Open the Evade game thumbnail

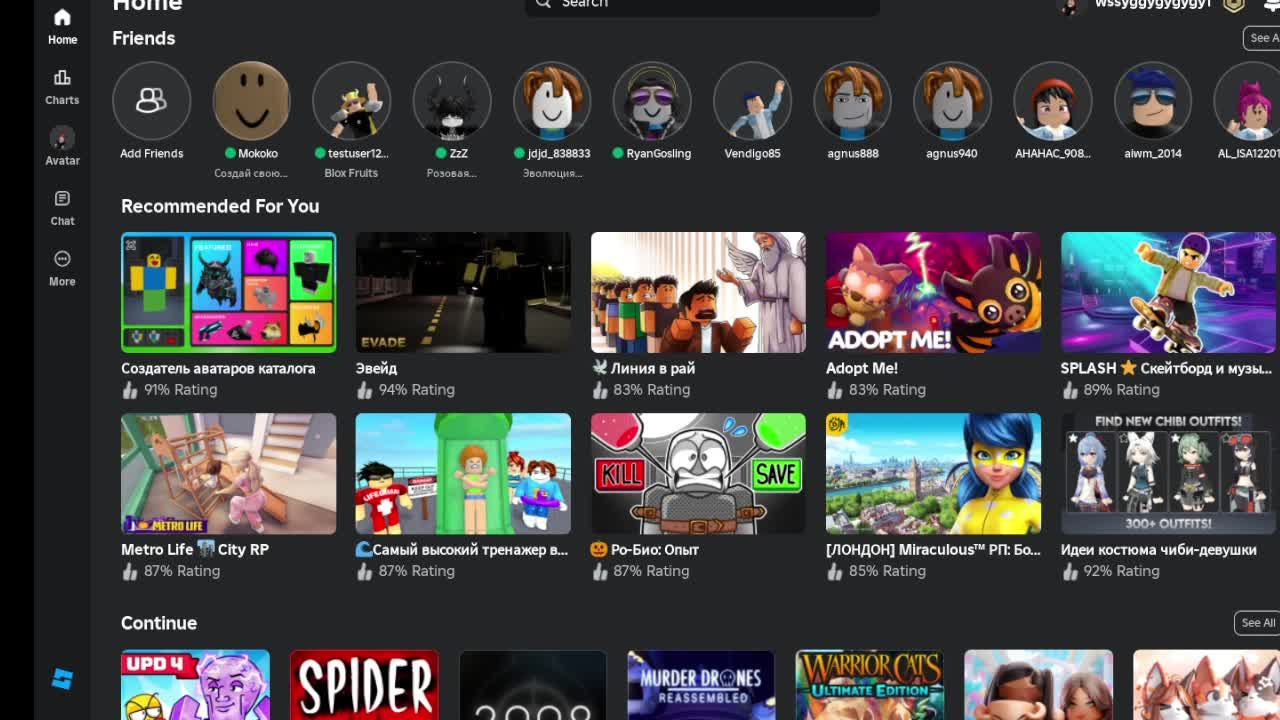tap(463, 292)
